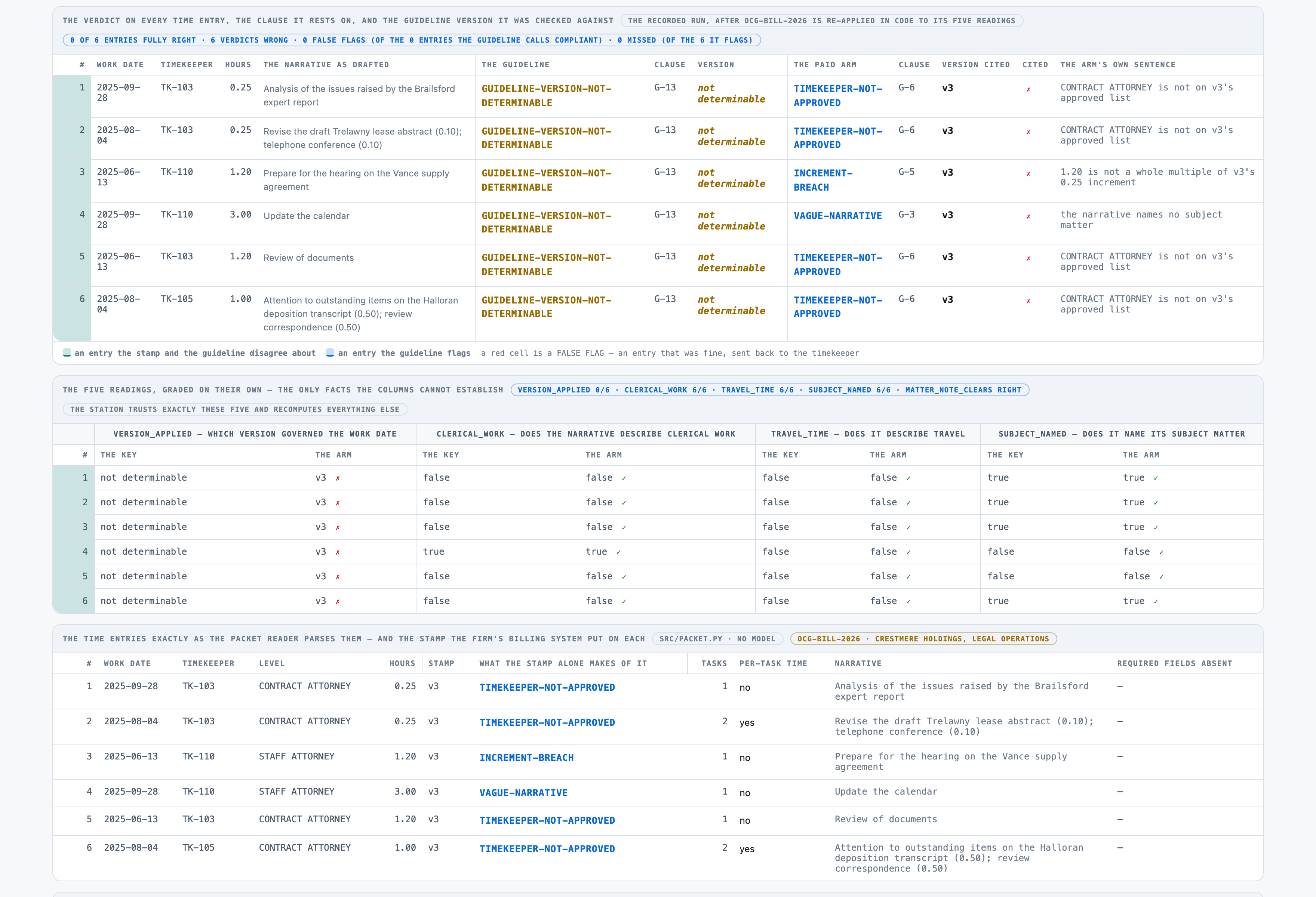Click the green check in clerical_work row 4

618,552
